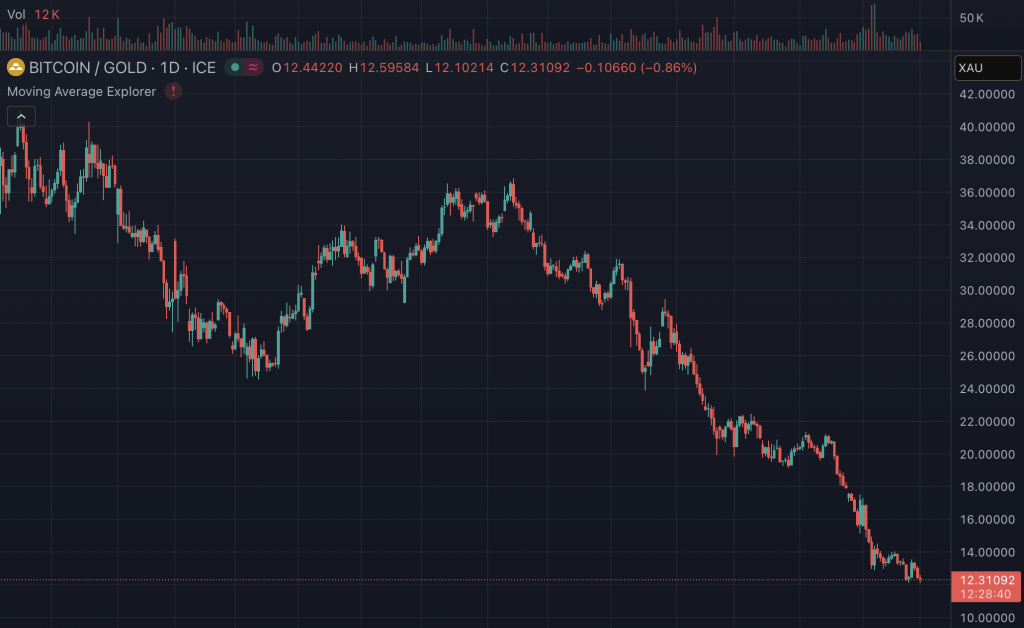
Task: Click the 36.00000 price axis label
Action: (x=987, y=193)
